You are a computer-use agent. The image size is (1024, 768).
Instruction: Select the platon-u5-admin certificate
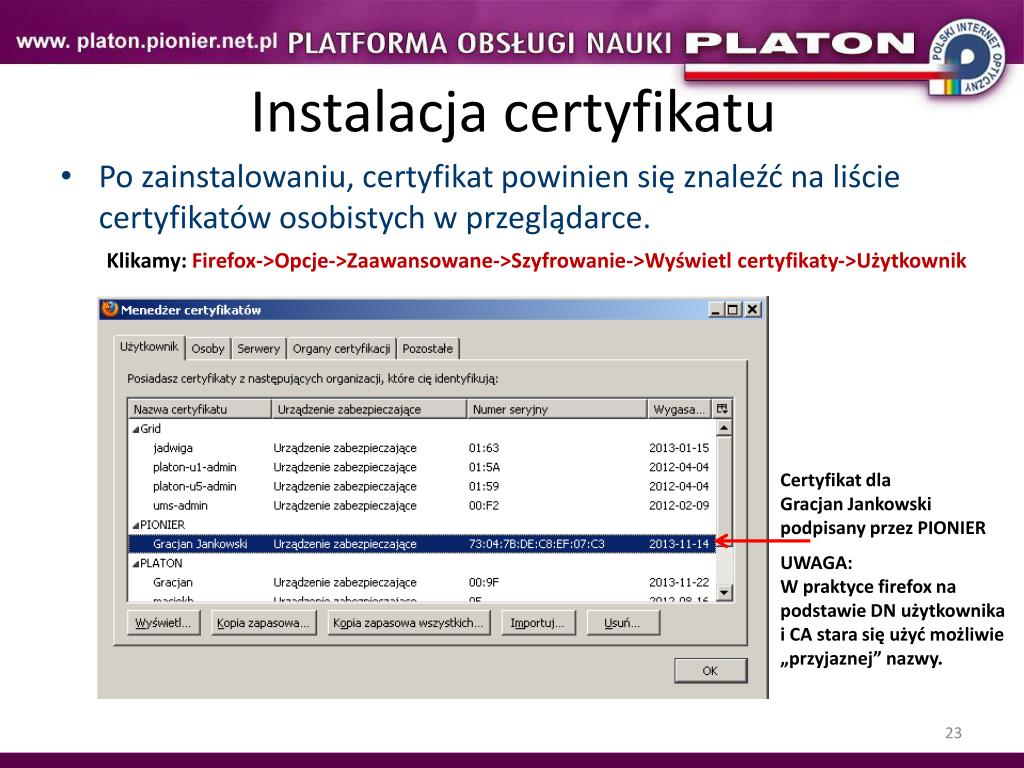(x=422, y=487)
